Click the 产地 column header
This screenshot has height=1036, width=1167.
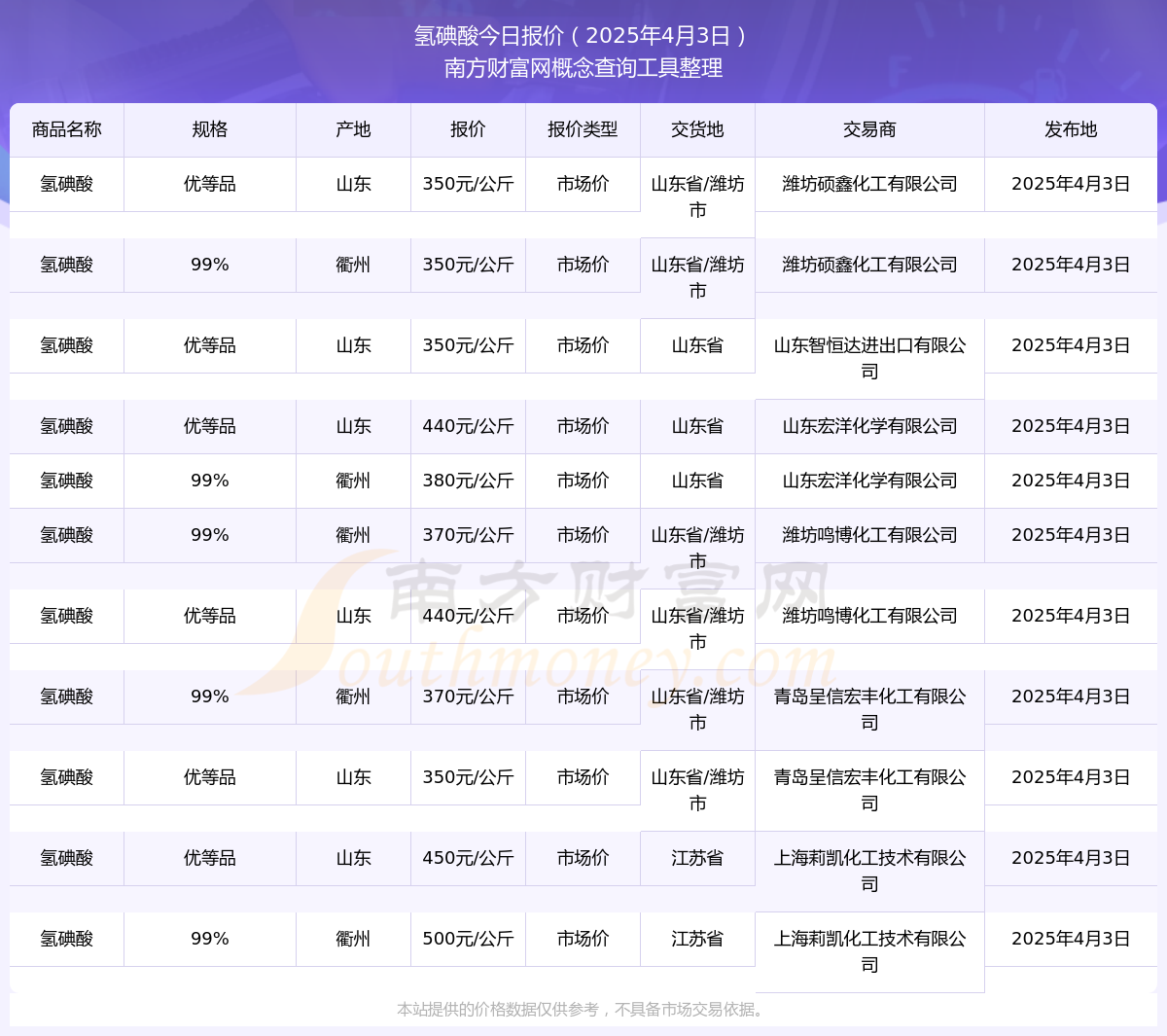353,129
